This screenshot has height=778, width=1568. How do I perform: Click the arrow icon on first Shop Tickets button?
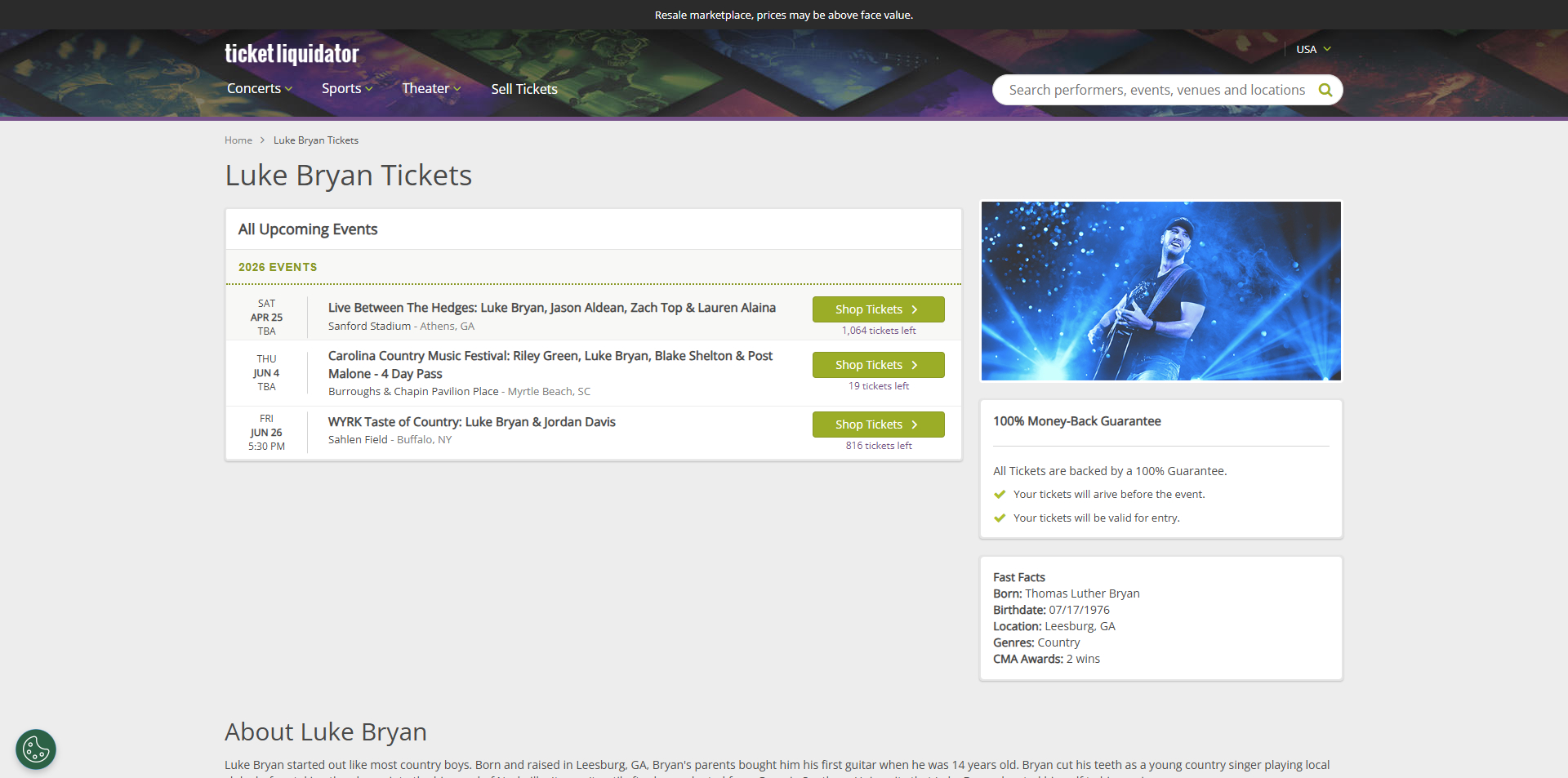[913, 309]
